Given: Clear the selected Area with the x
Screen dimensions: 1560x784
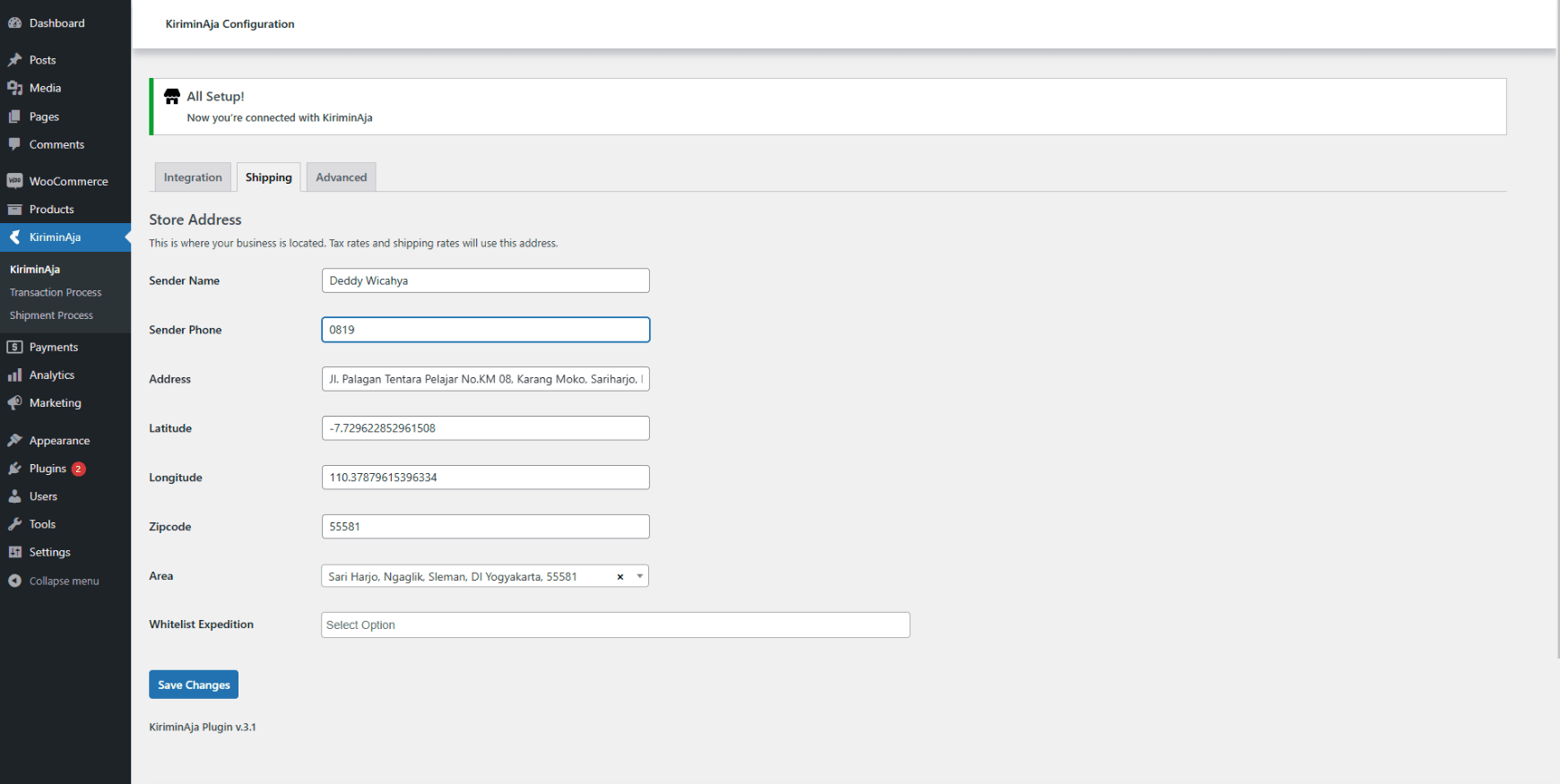Looking at the screenshot, I should [x=620, y=577].
